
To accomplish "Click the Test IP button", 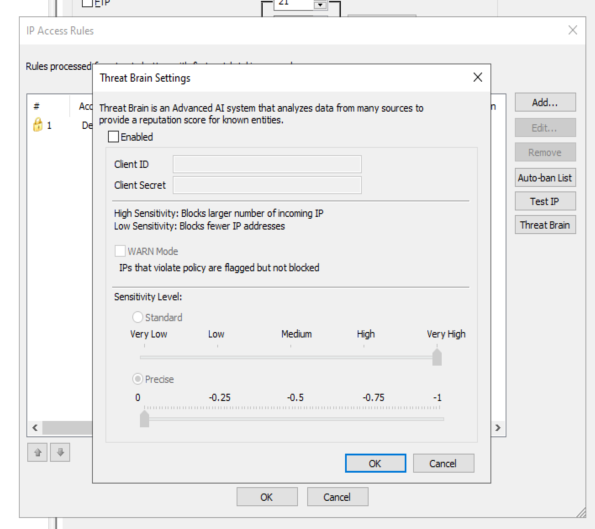I will [x=545, y=201].
